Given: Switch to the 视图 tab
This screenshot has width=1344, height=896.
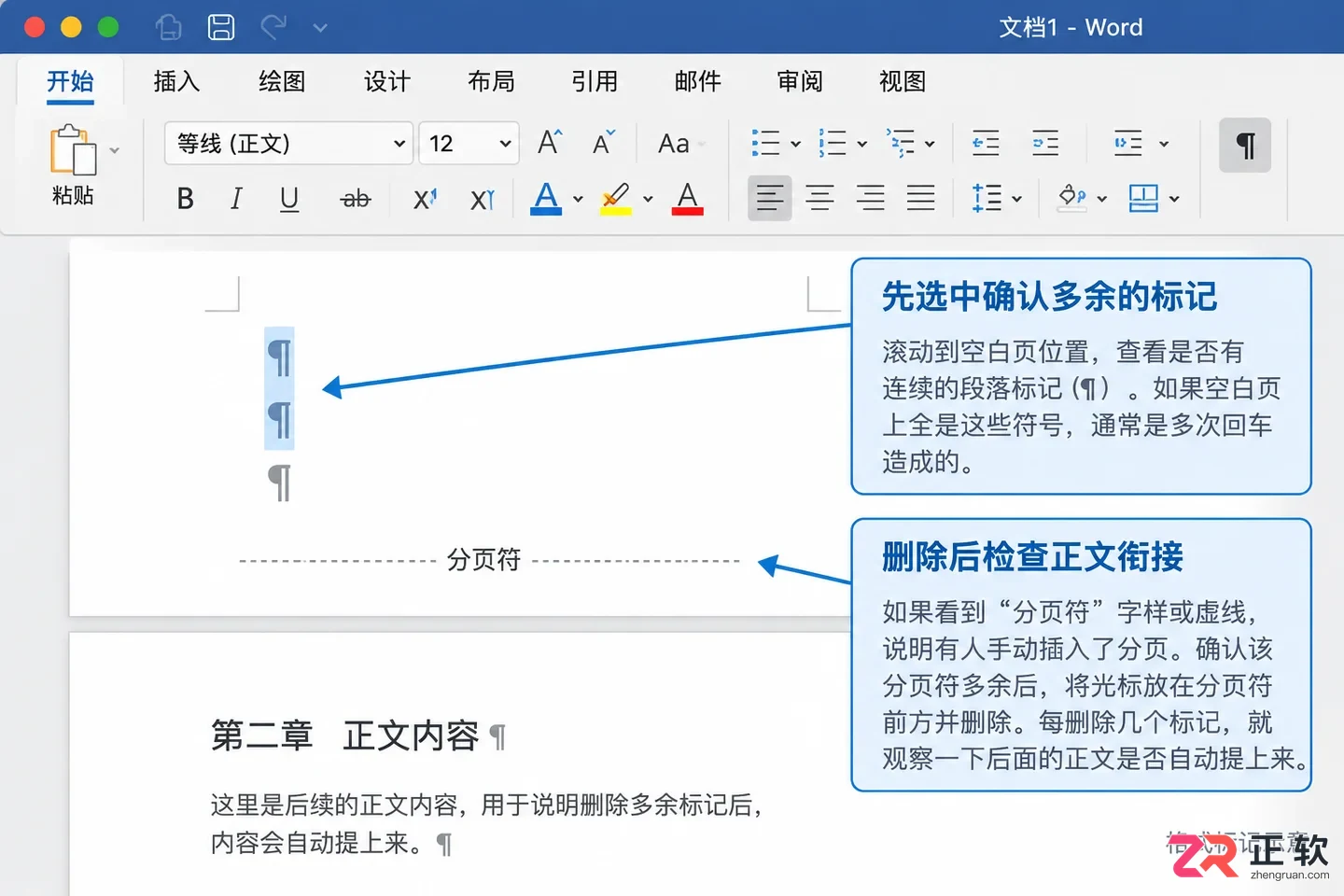Looking at the screenshot, I should pos(903,82).
